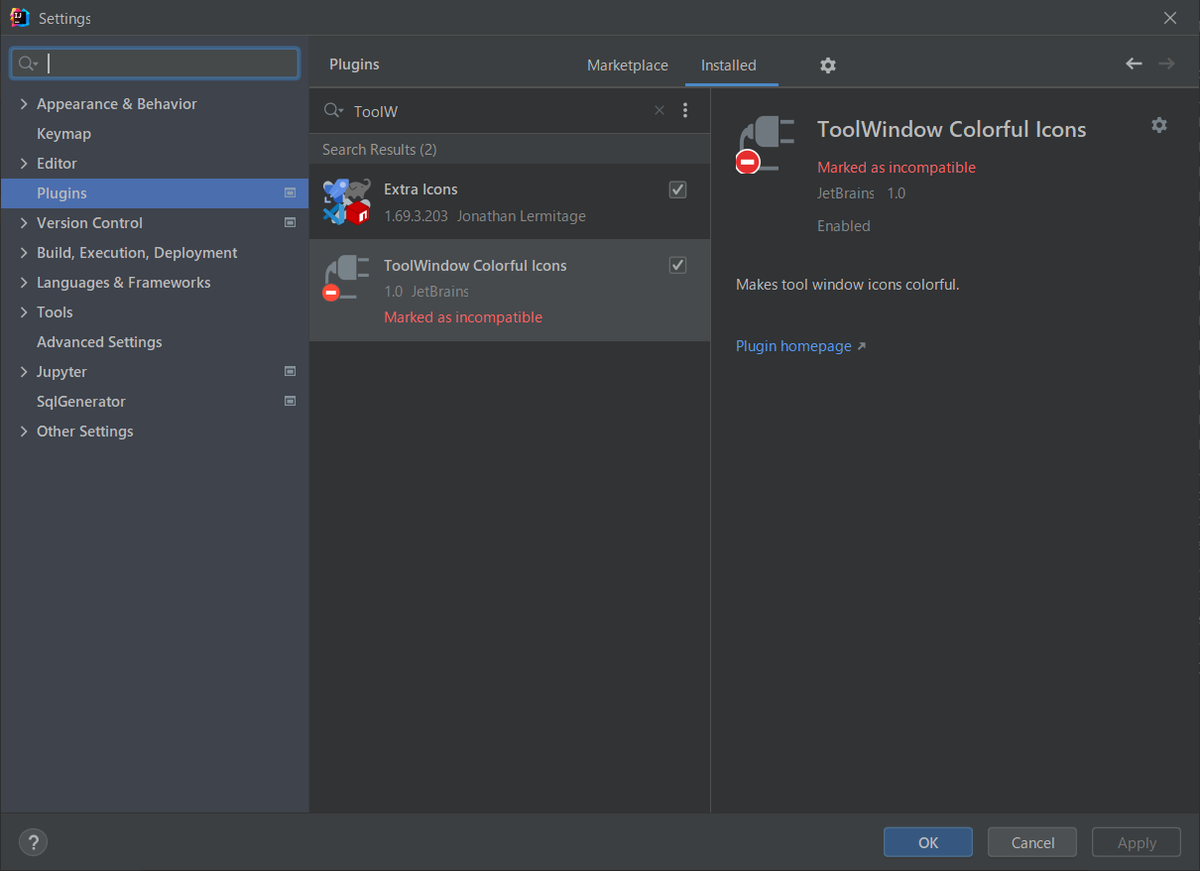Viewport: 1200px width, 871px height.
Task: Clear the plugin search text
Action: [659, 111]
